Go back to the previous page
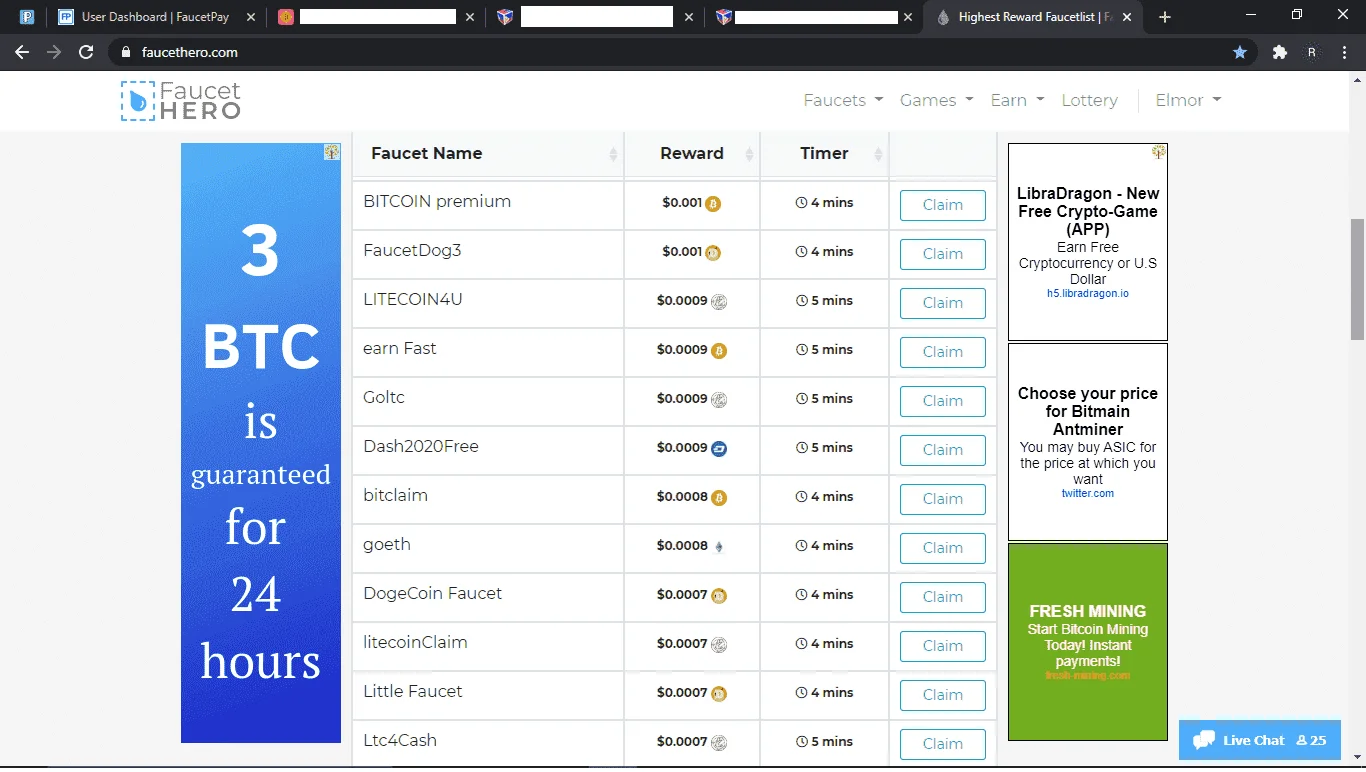The height and width of the screenshot is (772, 1366). (22, 52)
